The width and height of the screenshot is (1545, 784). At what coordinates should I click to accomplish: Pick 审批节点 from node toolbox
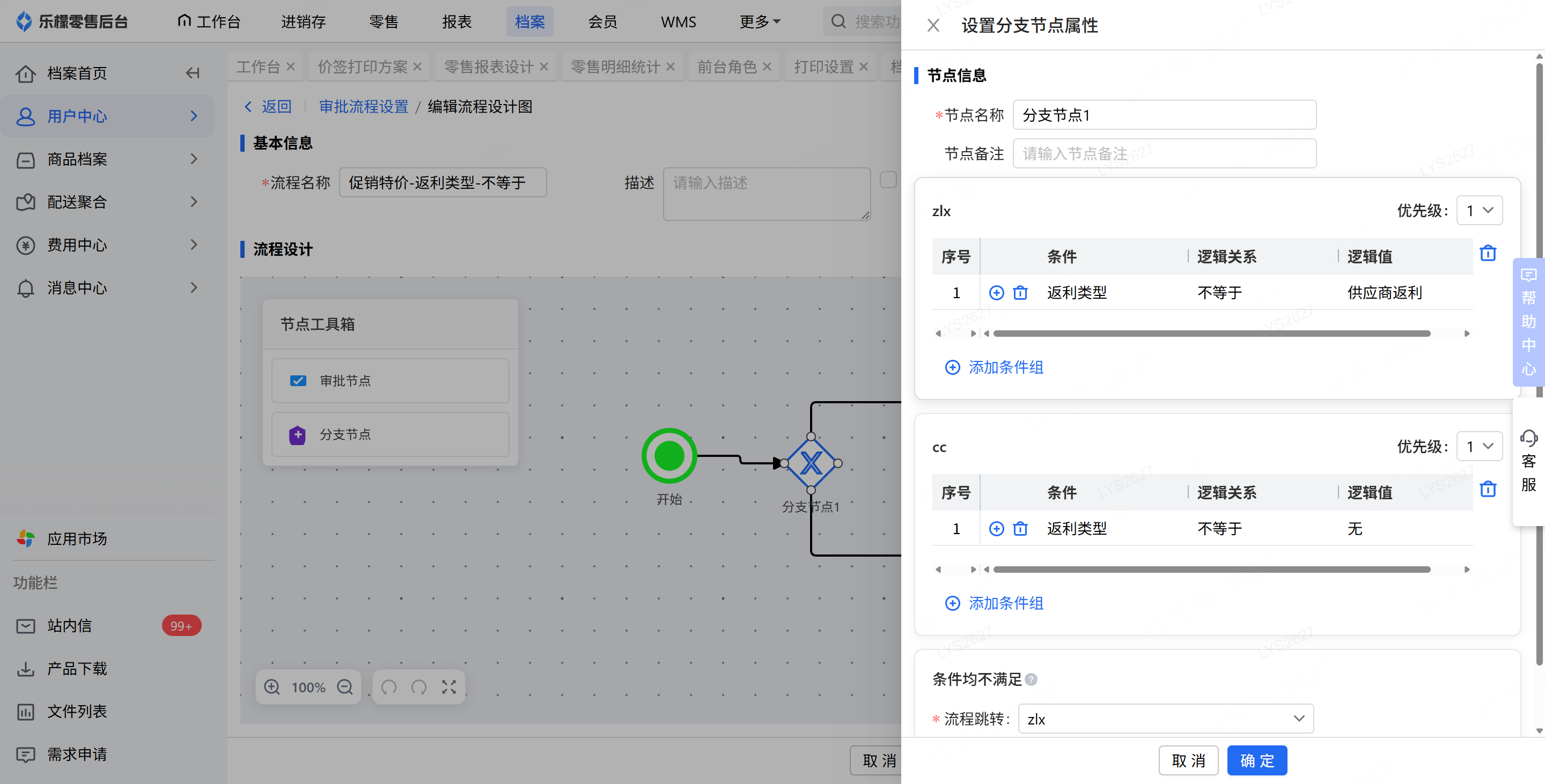click(x=390, y=381)
